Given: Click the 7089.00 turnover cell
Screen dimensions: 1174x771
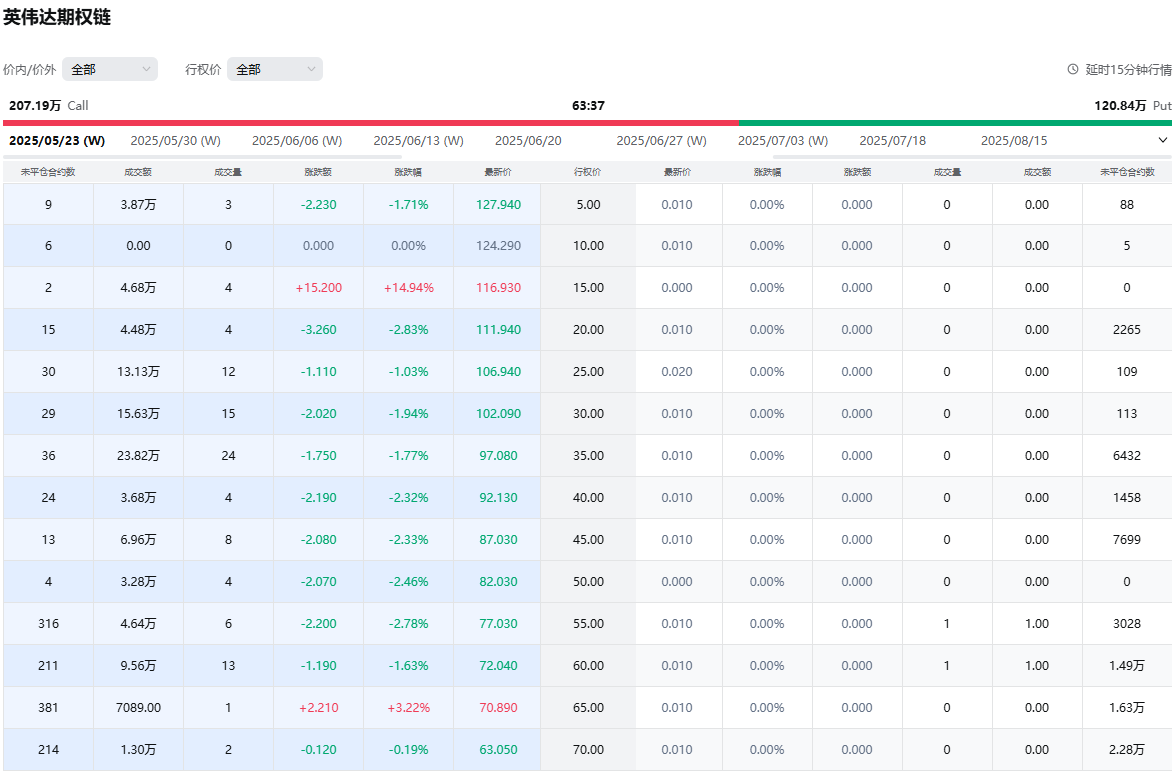Looking at the screenshot, I should (138, 707).
